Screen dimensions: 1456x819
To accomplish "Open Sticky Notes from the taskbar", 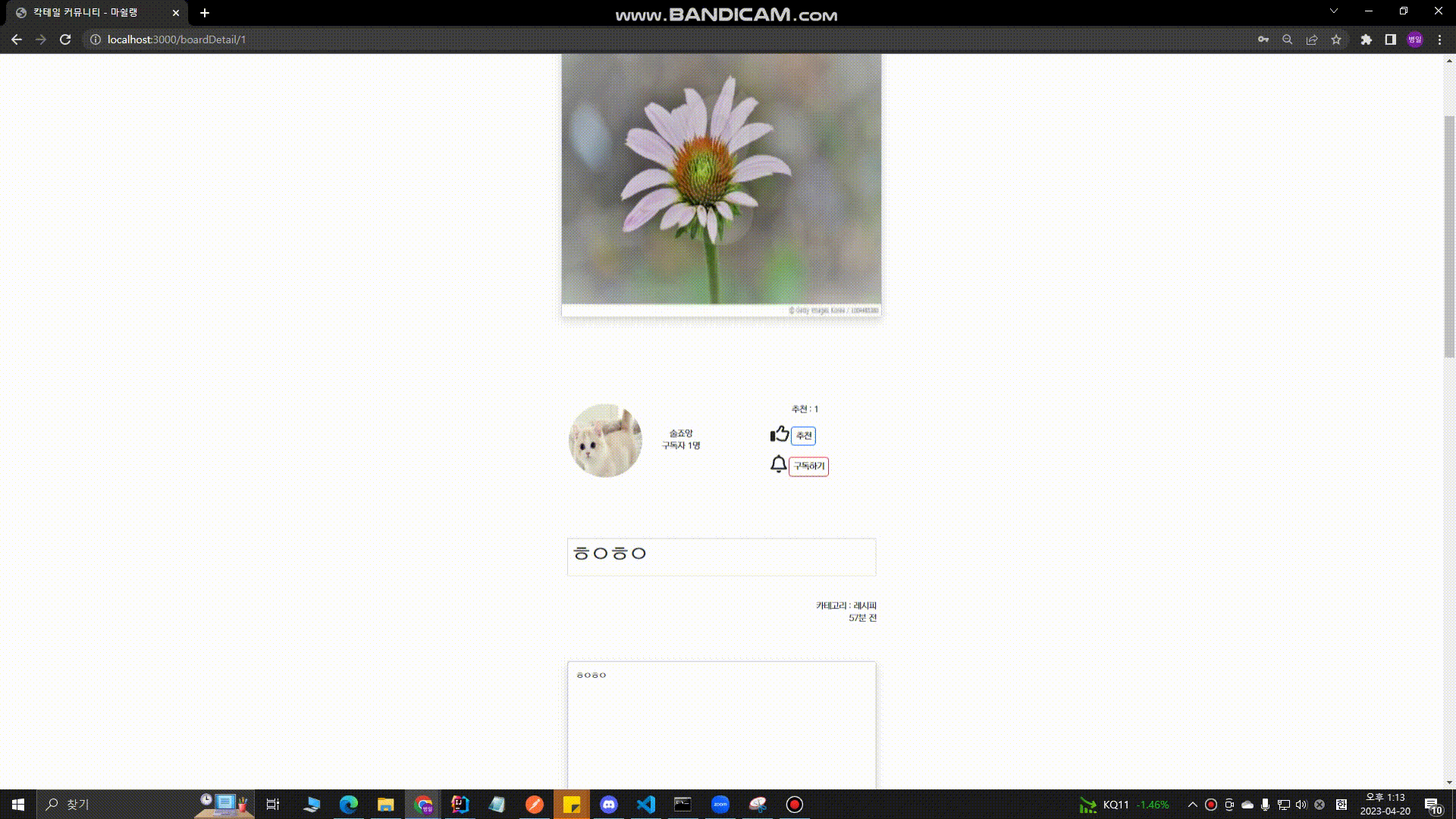I will click(572, 805).
